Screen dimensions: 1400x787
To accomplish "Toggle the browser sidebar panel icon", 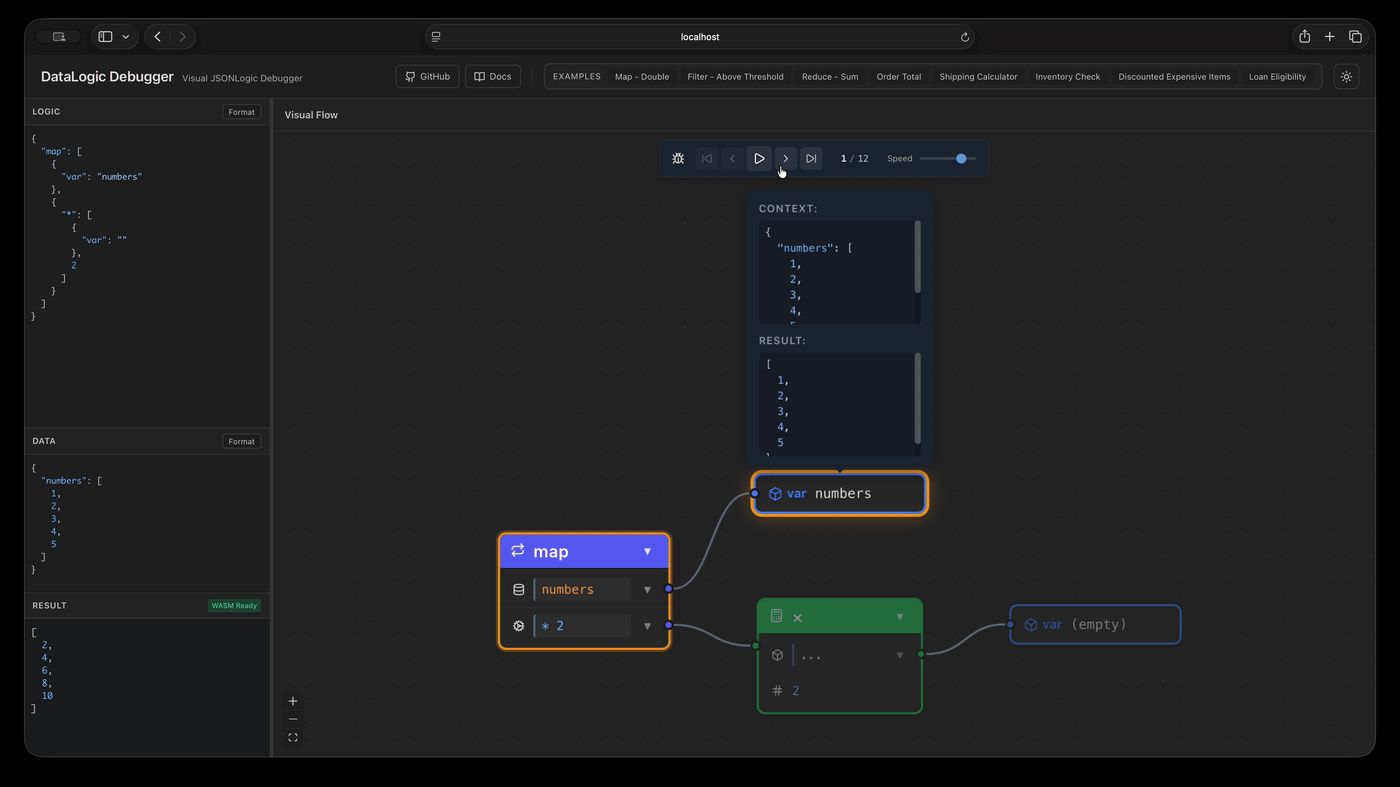I will click(x=105, y=36).
